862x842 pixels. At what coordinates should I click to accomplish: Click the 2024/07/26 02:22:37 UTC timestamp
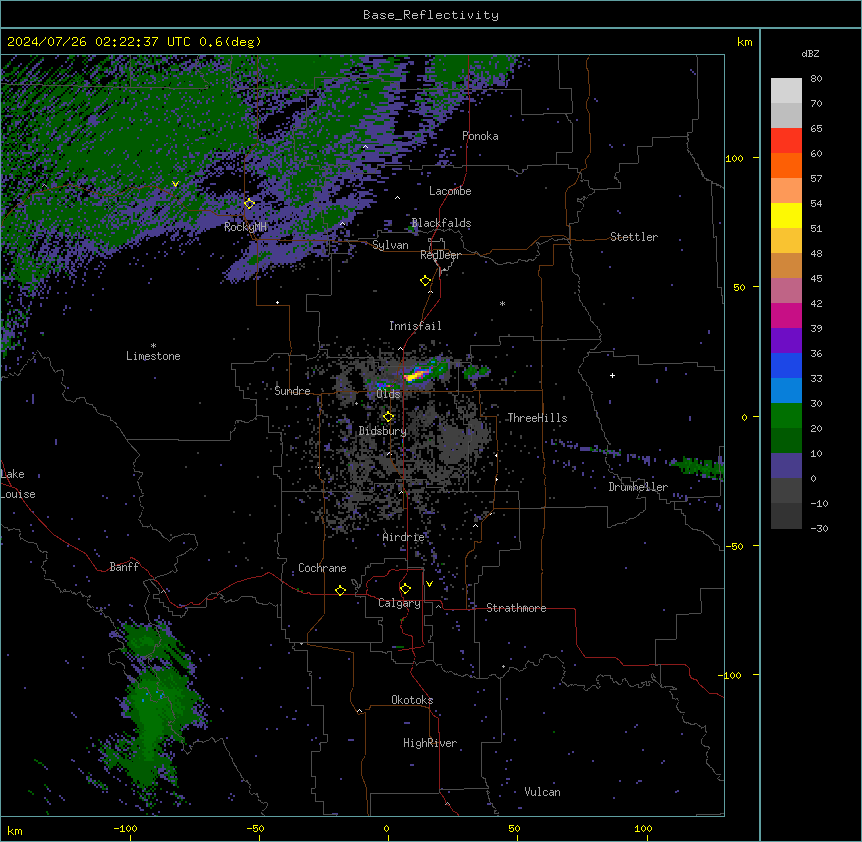[98, 42]
